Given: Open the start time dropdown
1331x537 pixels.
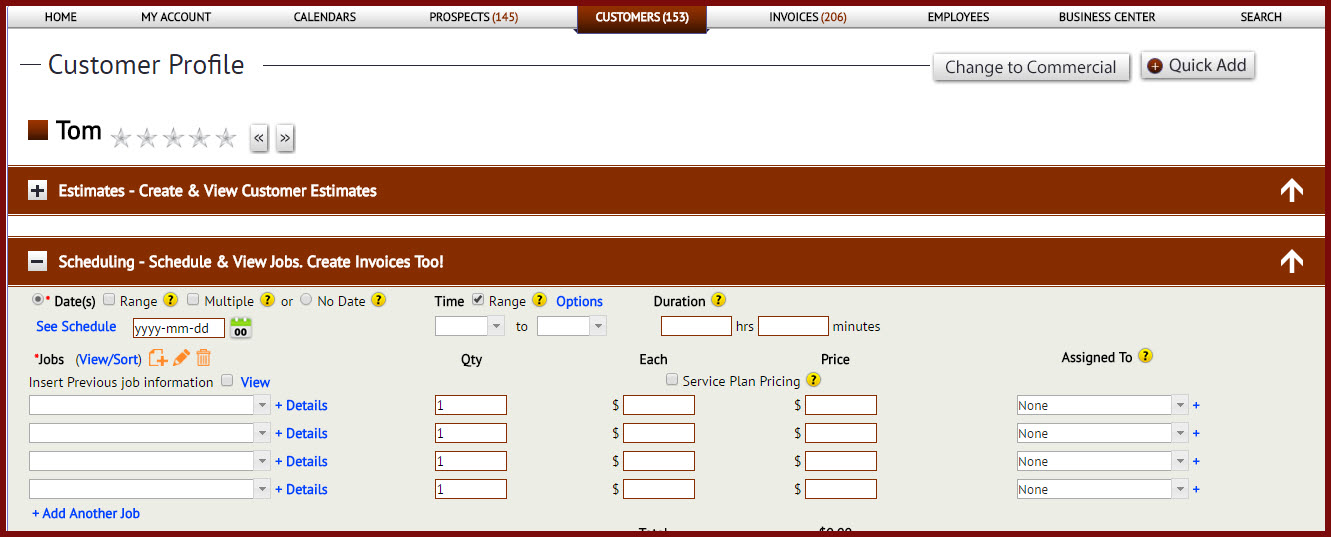Looking at the screenshot, I should (x=470, y=326).
